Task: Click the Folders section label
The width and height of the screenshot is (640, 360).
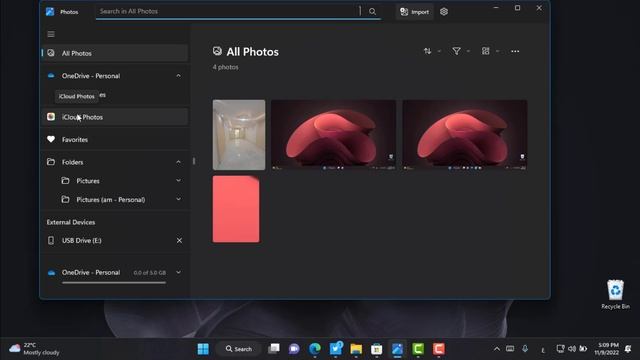Action: pyautogui.click(x=73, y=162)
